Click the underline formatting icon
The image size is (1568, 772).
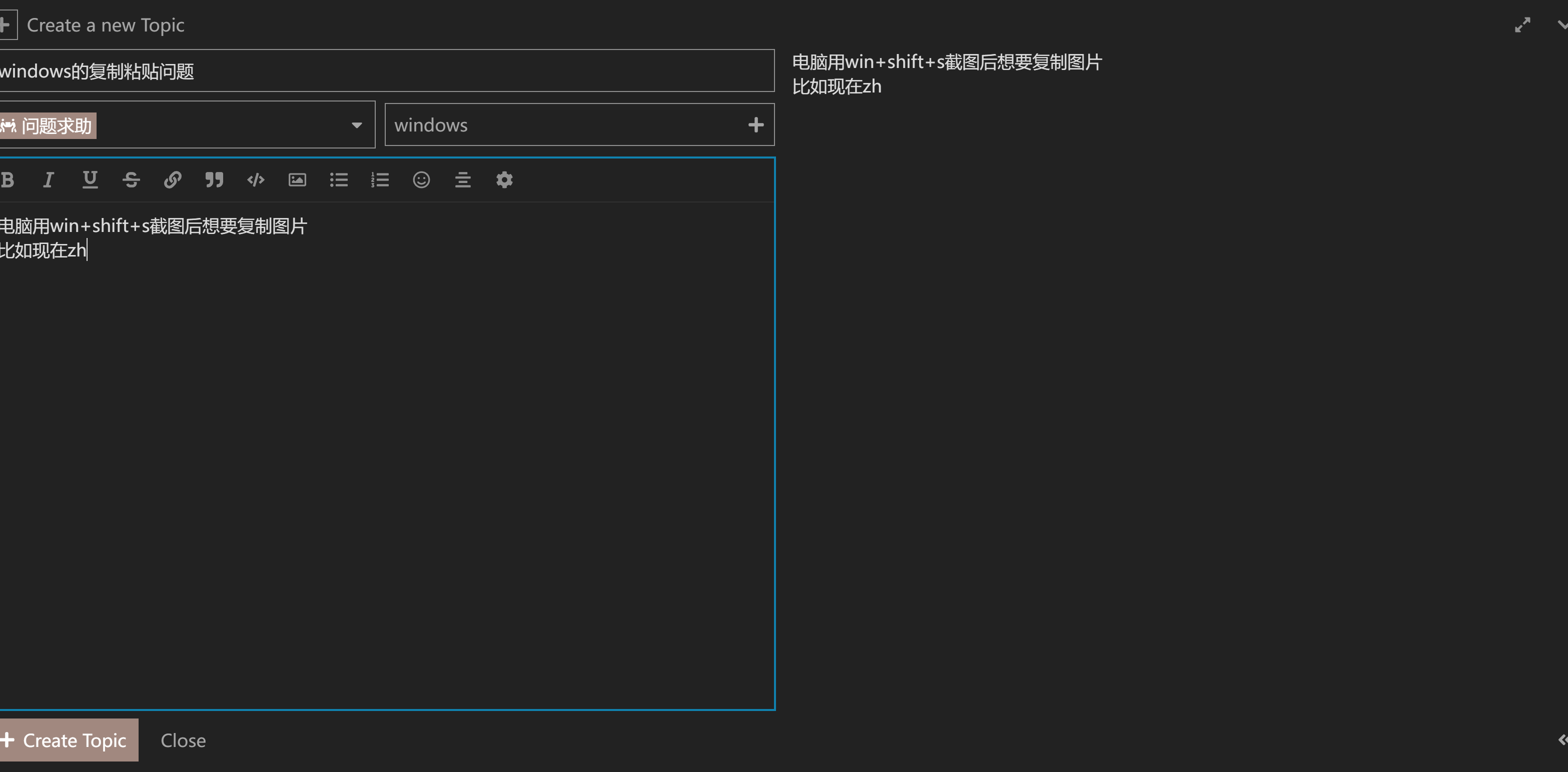[90, 180]
